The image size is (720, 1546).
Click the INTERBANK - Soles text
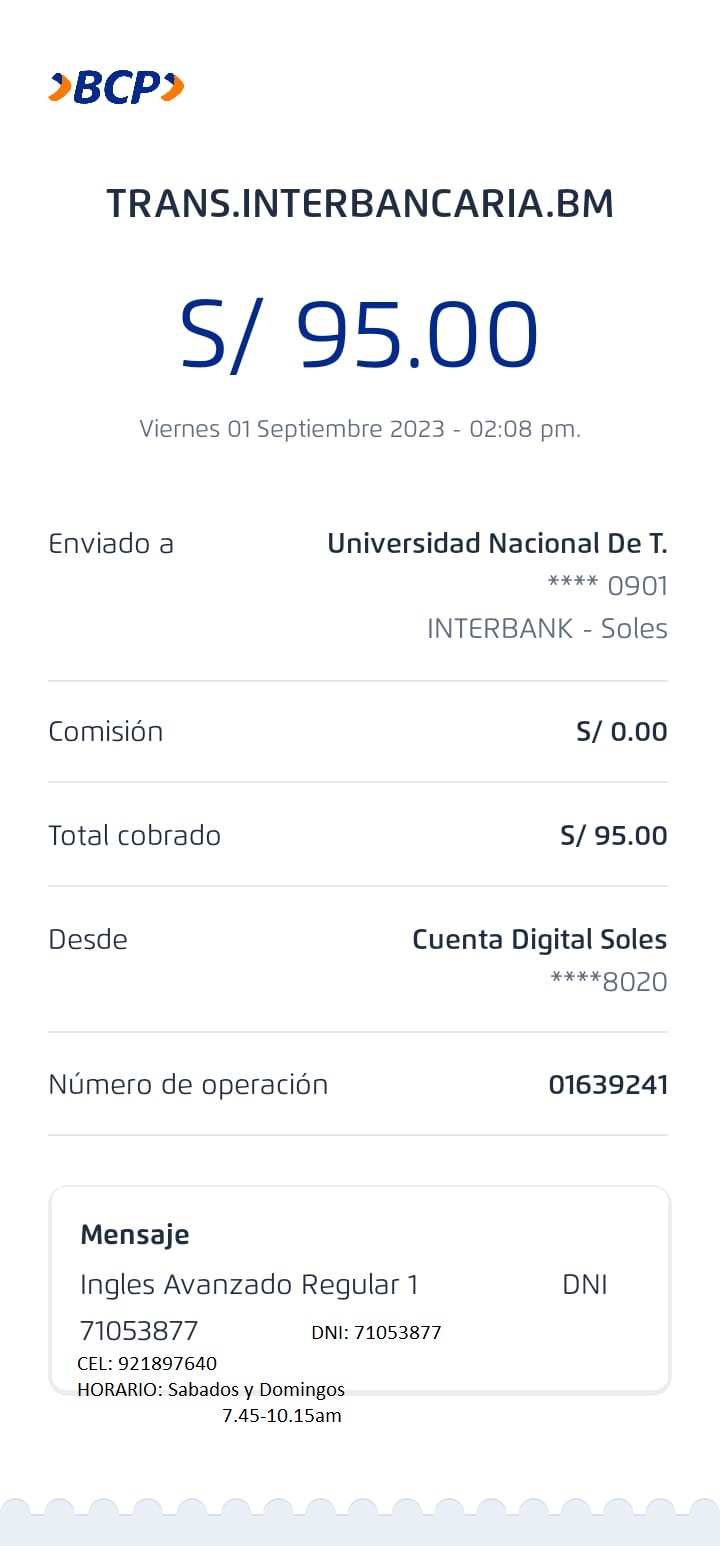coord(547,629)
